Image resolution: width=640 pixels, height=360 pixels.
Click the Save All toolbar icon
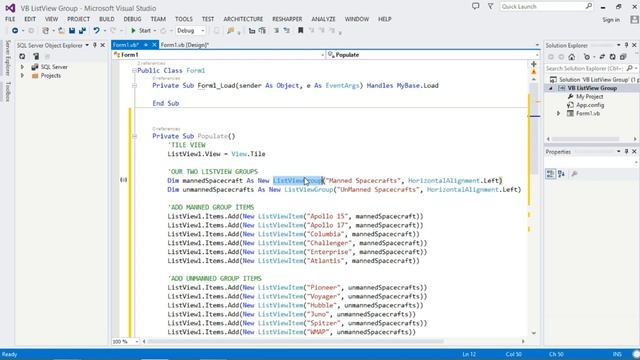82,31
